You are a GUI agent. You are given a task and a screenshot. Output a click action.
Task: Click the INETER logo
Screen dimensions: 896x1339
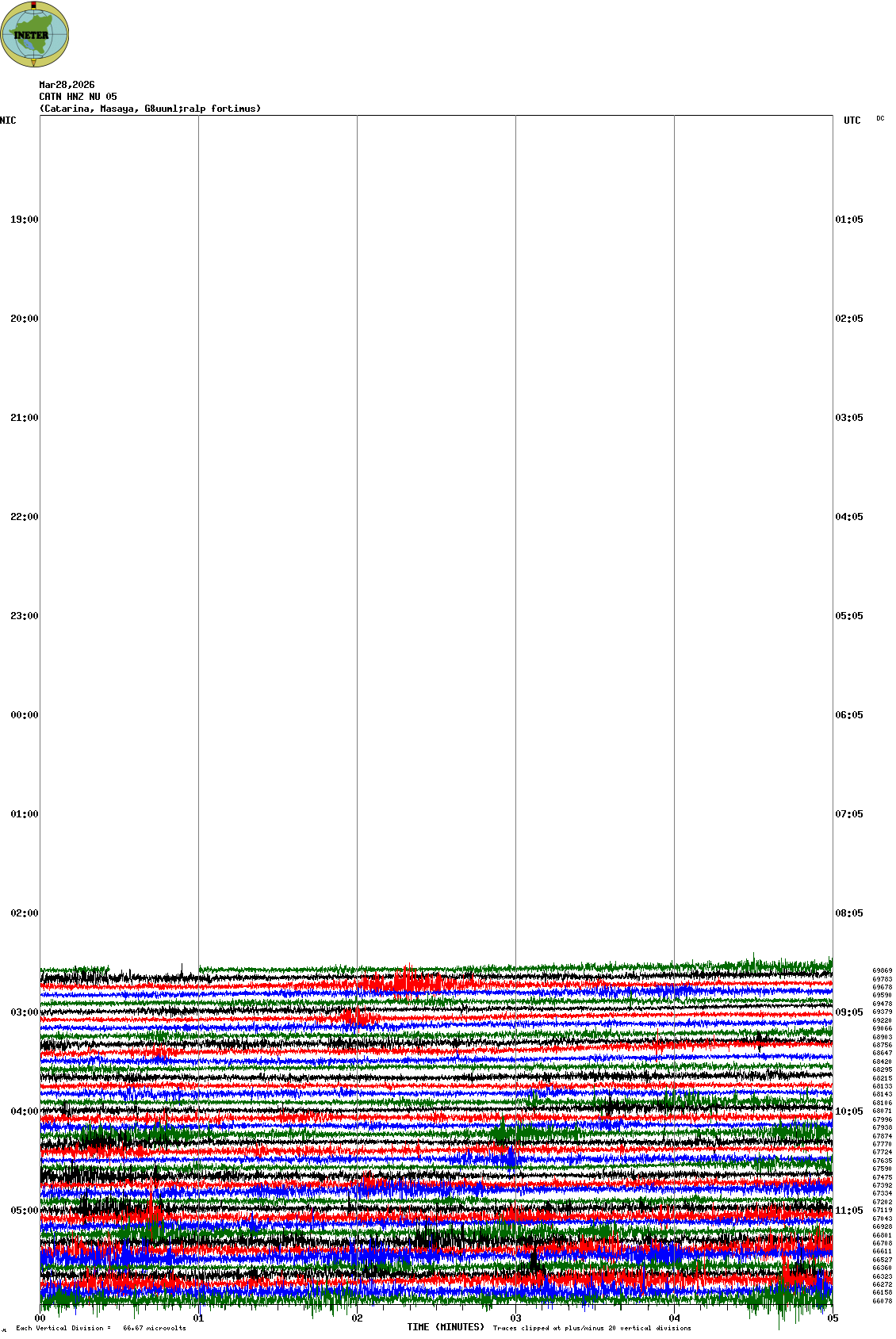[35, 34]
